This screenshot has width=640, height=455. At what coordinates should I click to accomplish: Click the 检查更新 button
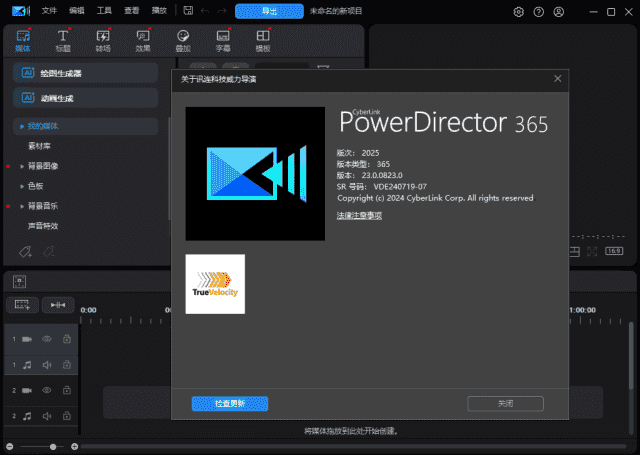(230, 403)
